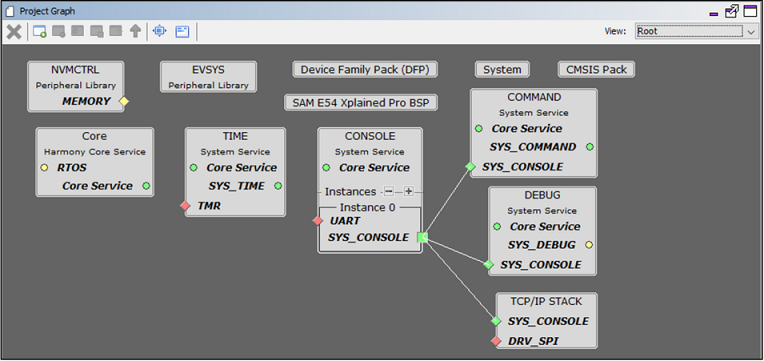The width and height of the screenshot is (764, 361).
Task: Add a CONSOLE instance with plus button
Action: (408, 191)
